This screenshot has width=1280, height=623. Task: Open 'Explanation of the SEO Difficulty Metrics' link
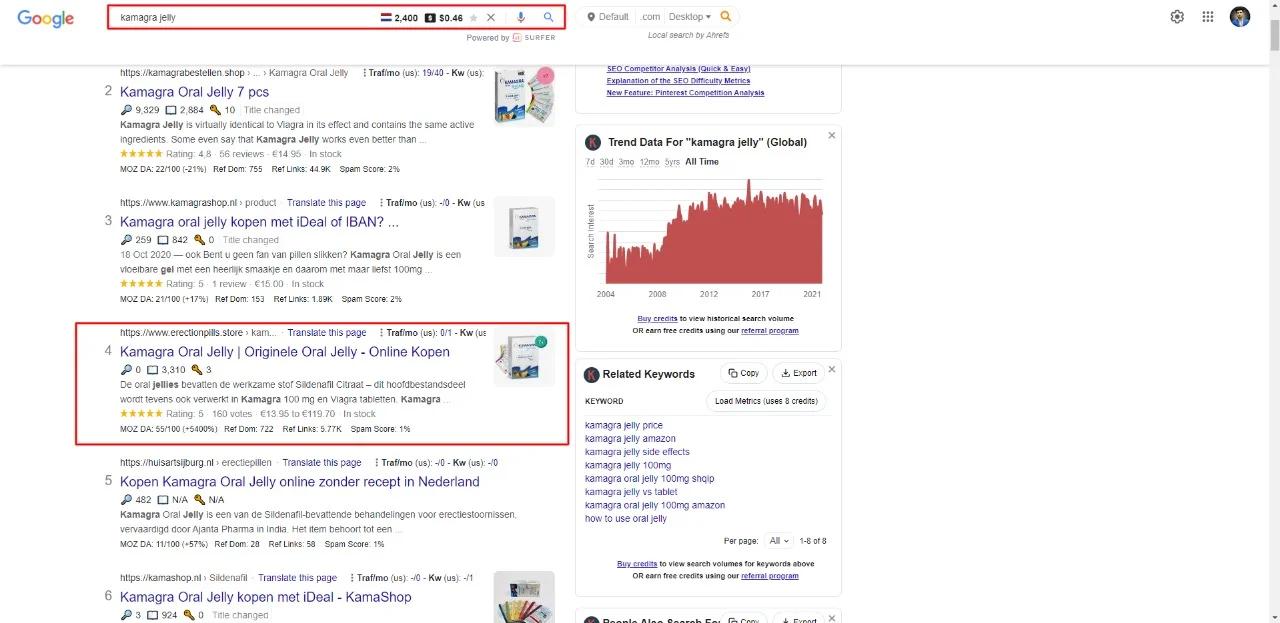click(x=678, y=81)
